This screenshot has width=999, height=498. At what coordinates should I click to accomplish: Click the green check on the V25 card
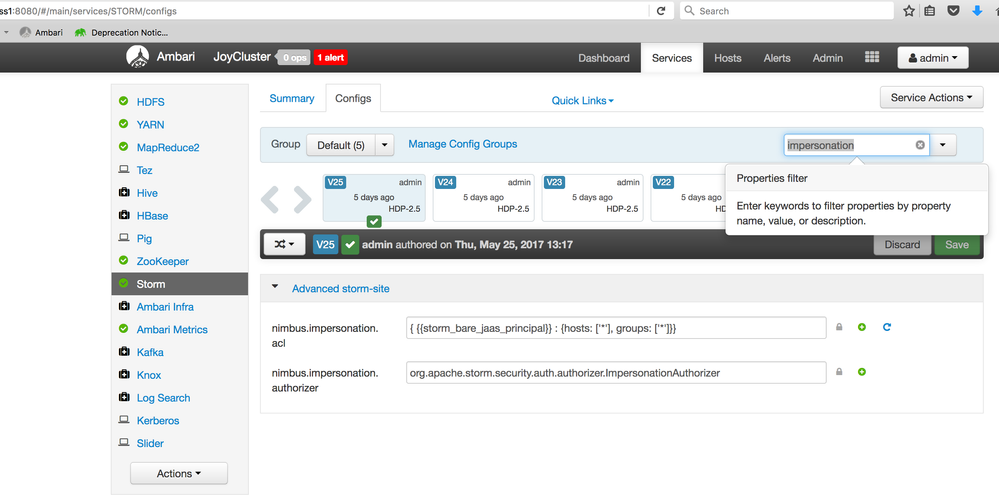point(374,222)
